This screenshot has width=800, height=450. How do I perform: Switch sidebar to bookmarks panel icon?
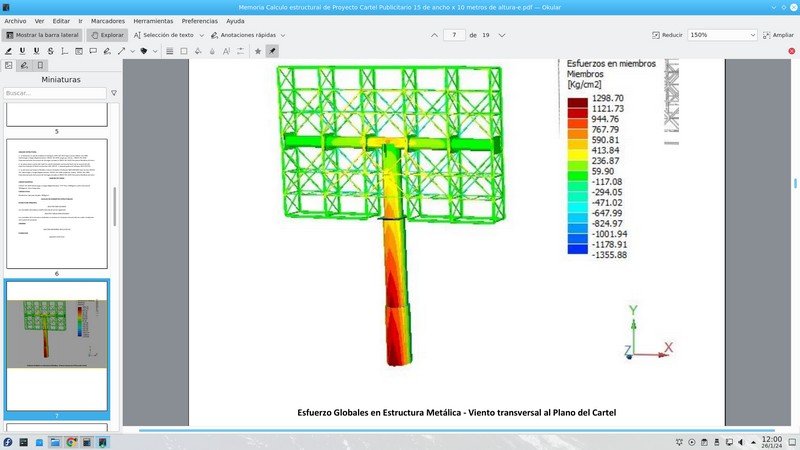click(40, 65)
